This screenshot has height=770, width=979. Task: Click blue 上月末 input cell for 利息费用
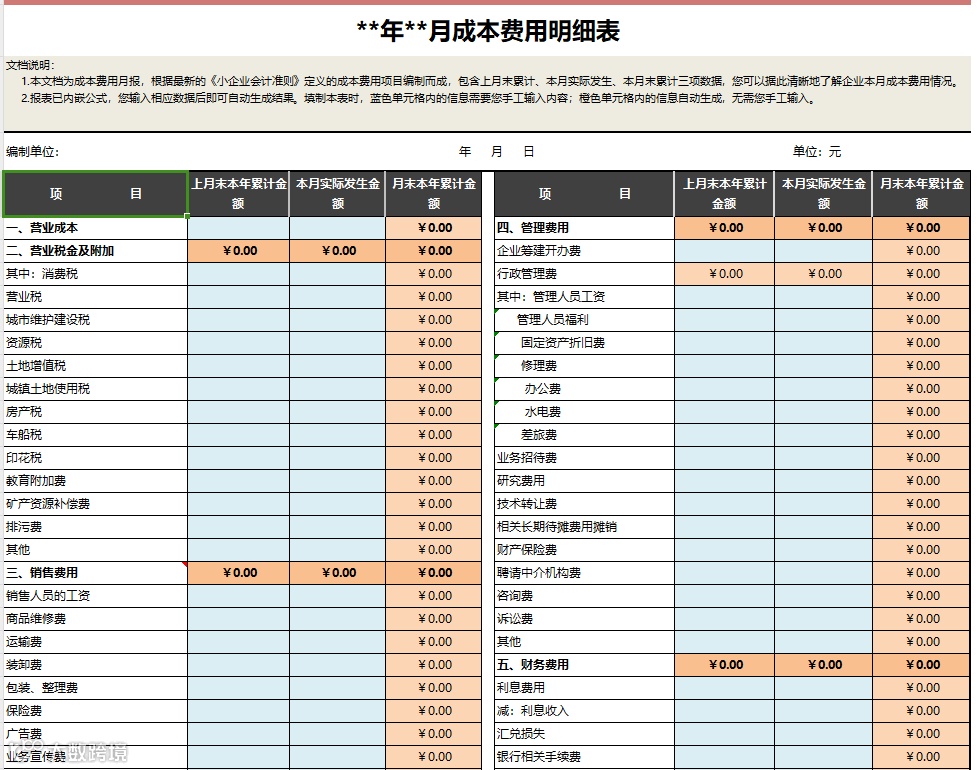[x=724, y=688]
